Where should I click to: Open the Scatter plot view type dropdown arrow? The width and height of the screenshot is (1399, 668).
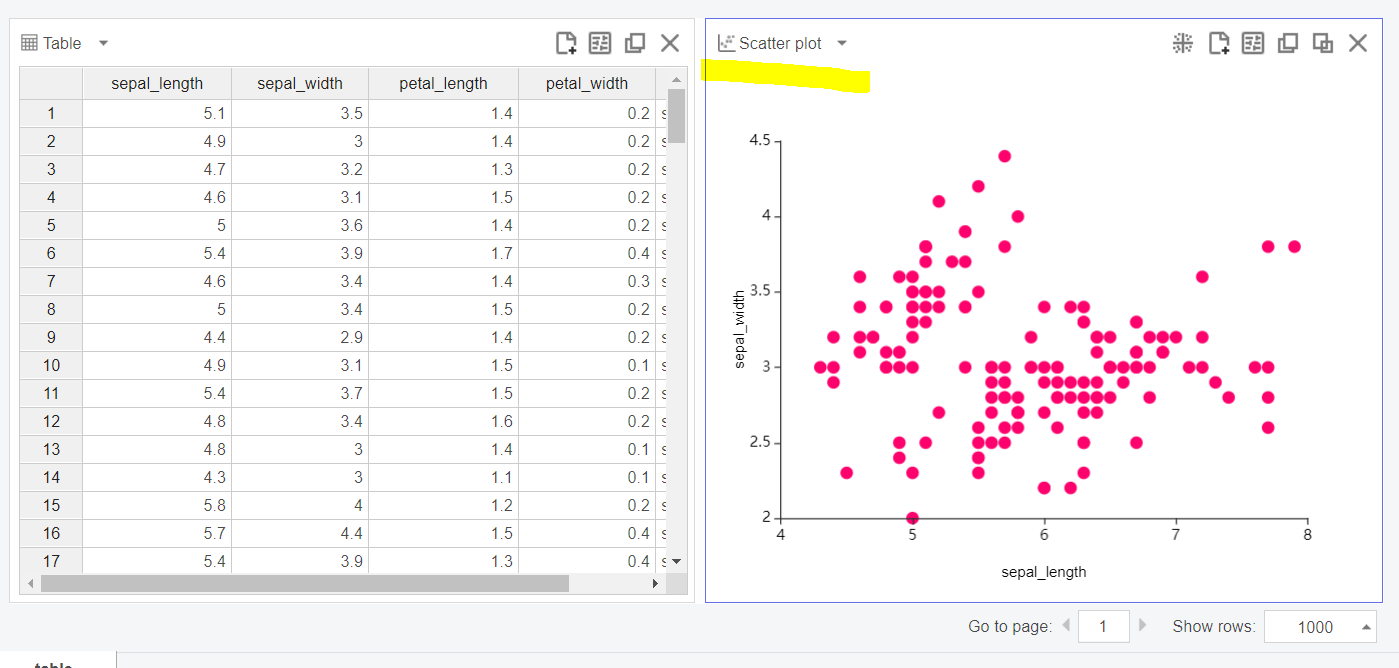click(842, 43)
